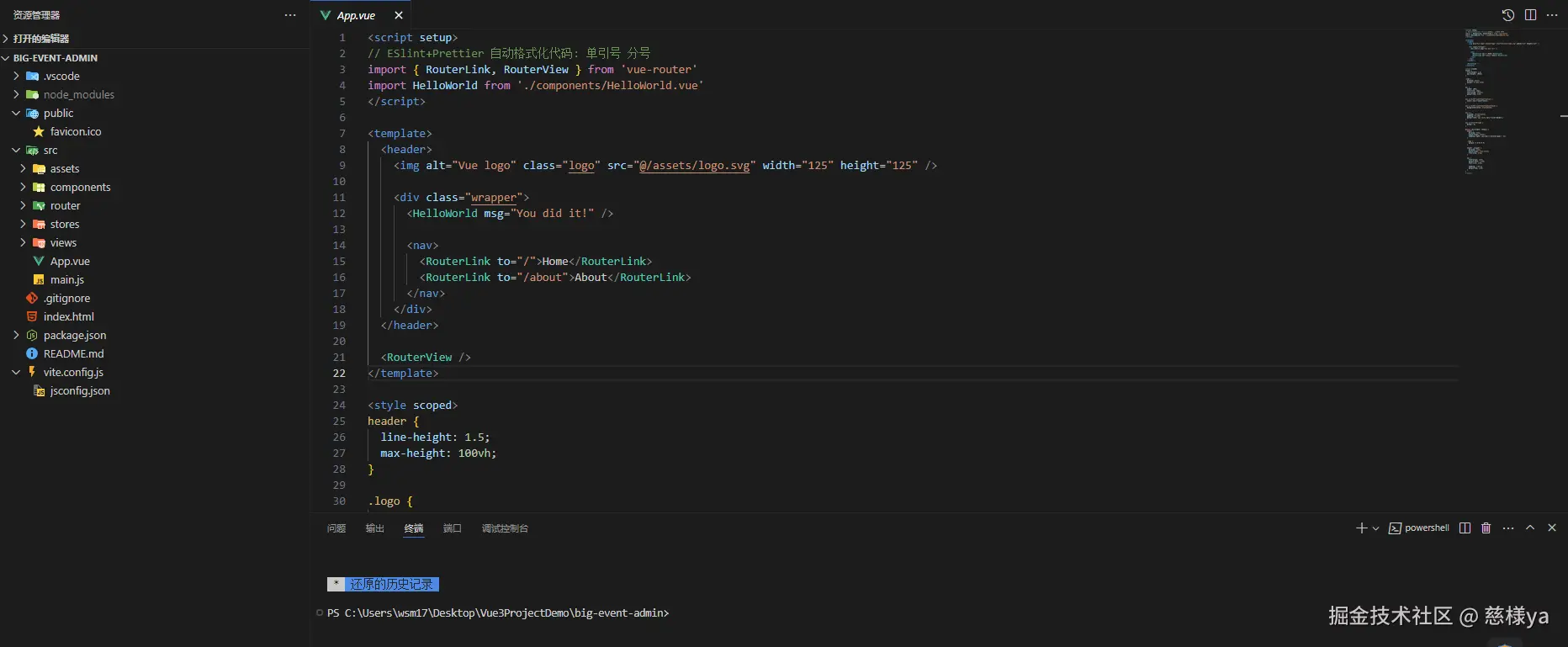Expand the components folder
Screen dimensions: 1568x647
tap(156, 187)
